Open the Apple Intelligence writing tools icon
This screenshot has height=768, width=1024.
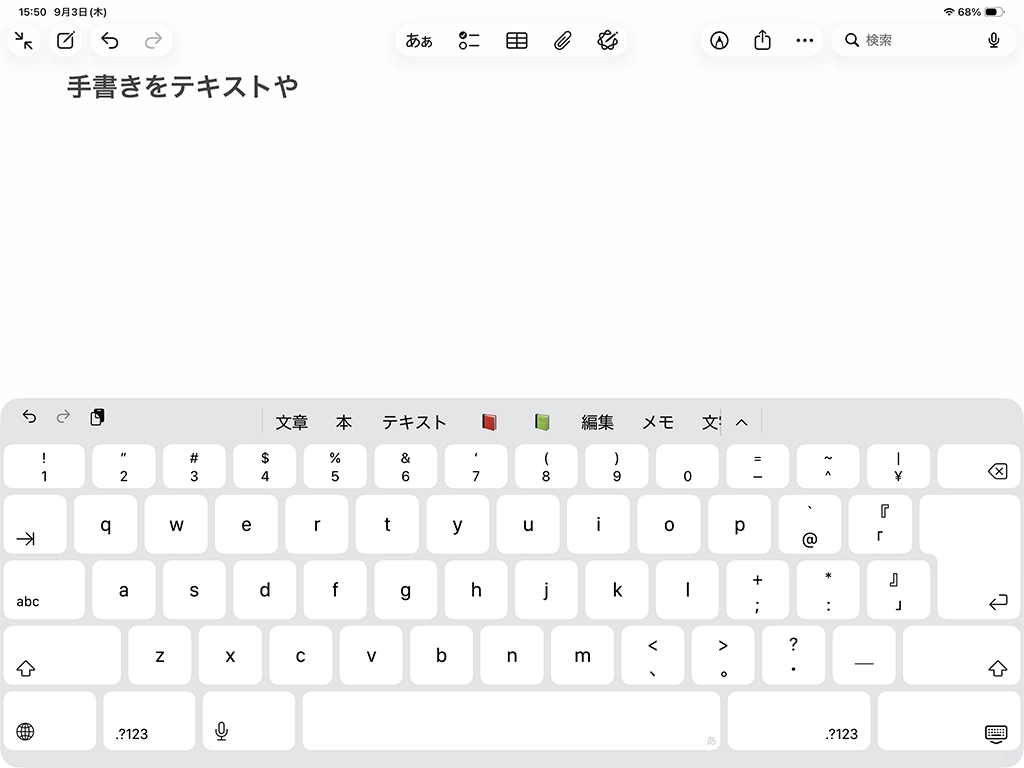[607, 40]
